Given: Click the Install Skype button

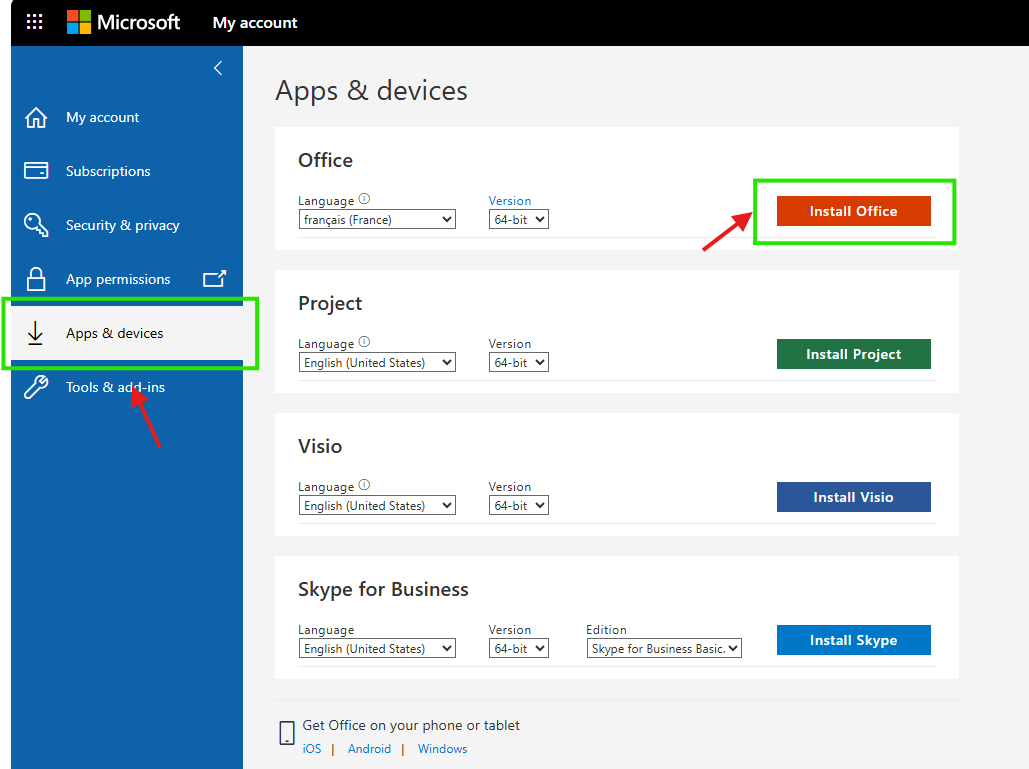Looking at the screenshot, I should click(x=854, y=640).
